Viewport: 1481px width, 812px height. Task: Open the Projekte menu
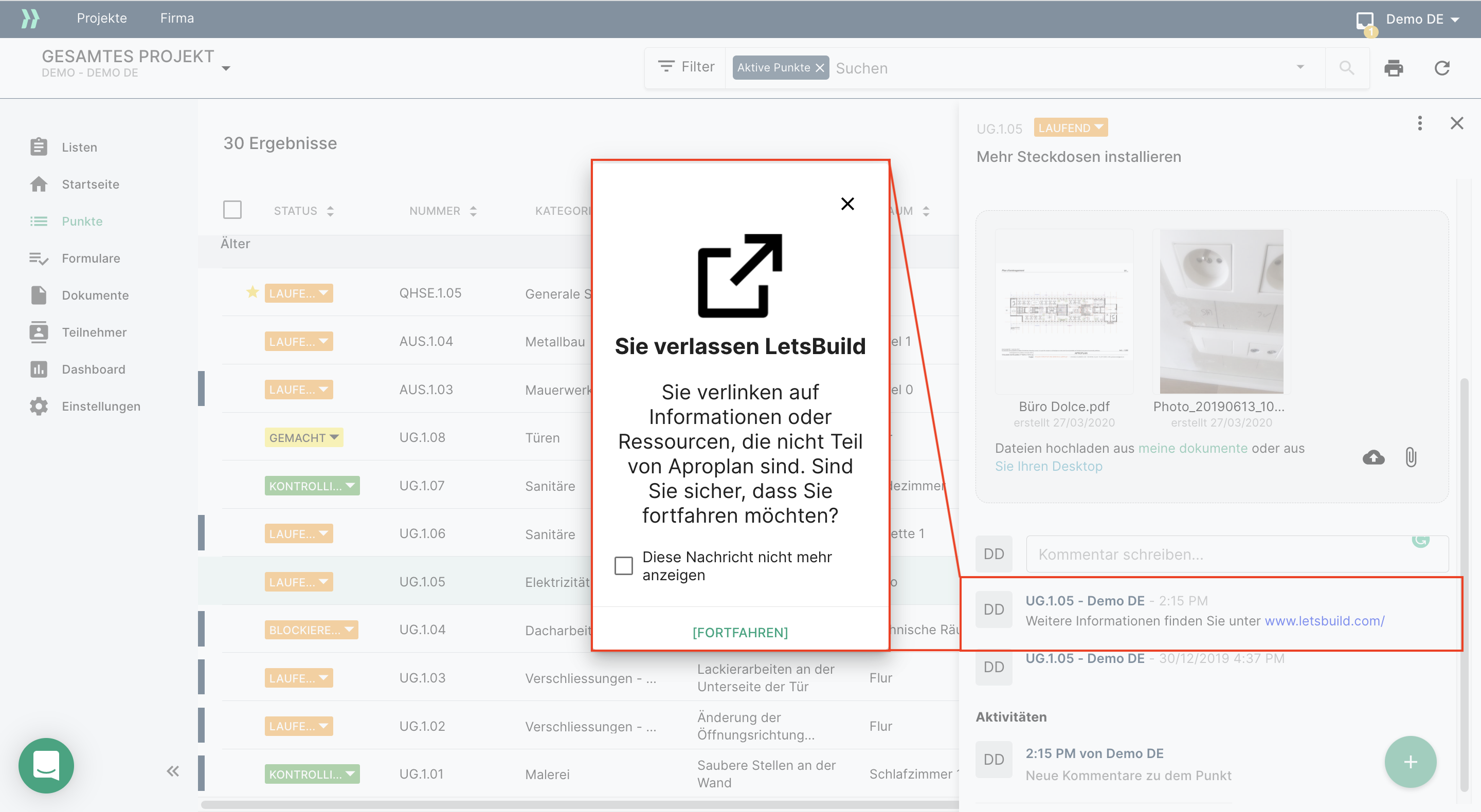click(x=102, y=18)
